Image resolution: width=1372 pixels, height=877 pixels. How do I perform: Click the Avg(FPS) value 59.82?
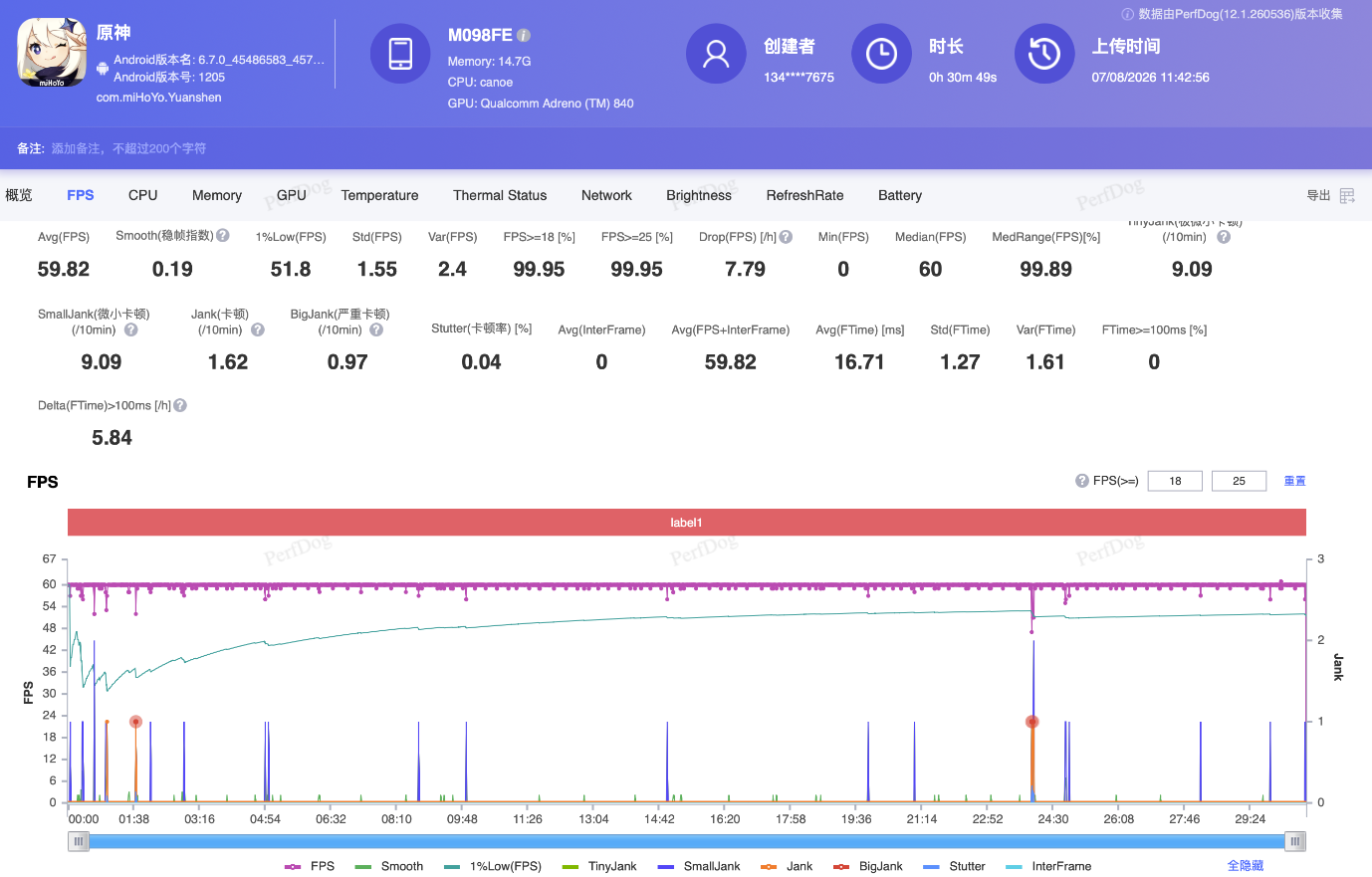[64, 270]
